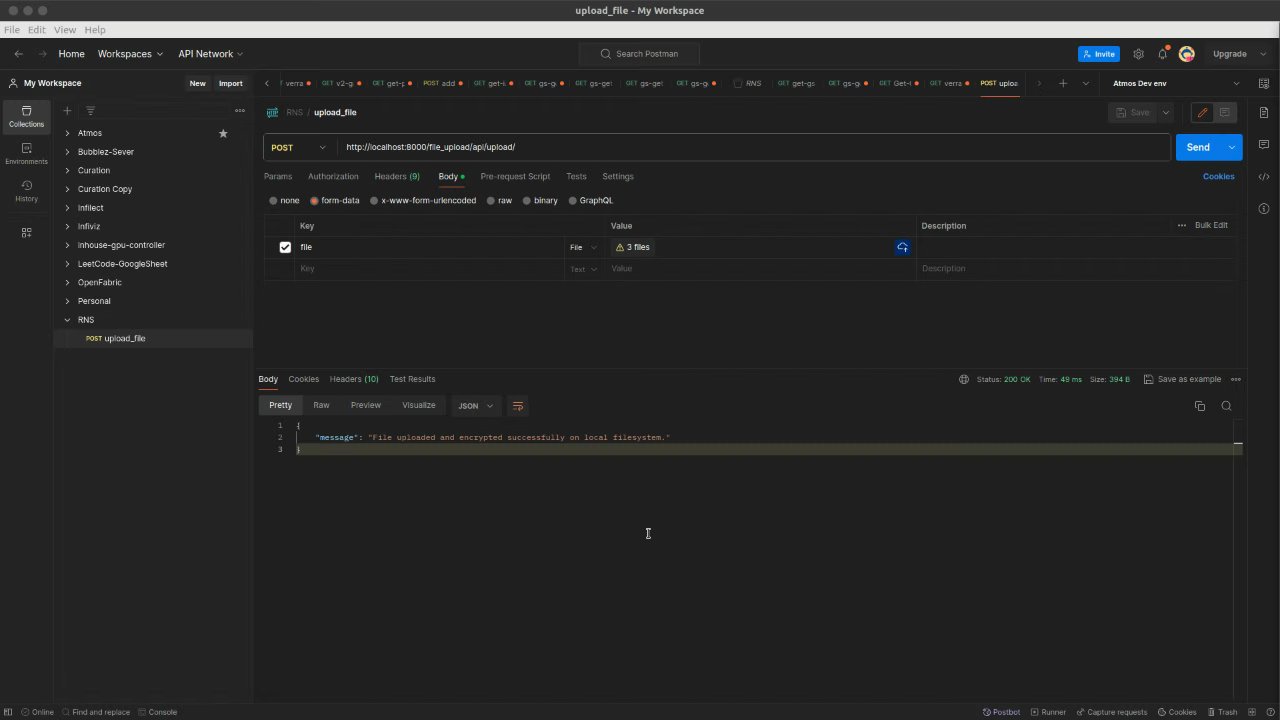Open the response Test Results tab
1280x720 pixels.
coord(412,380)
